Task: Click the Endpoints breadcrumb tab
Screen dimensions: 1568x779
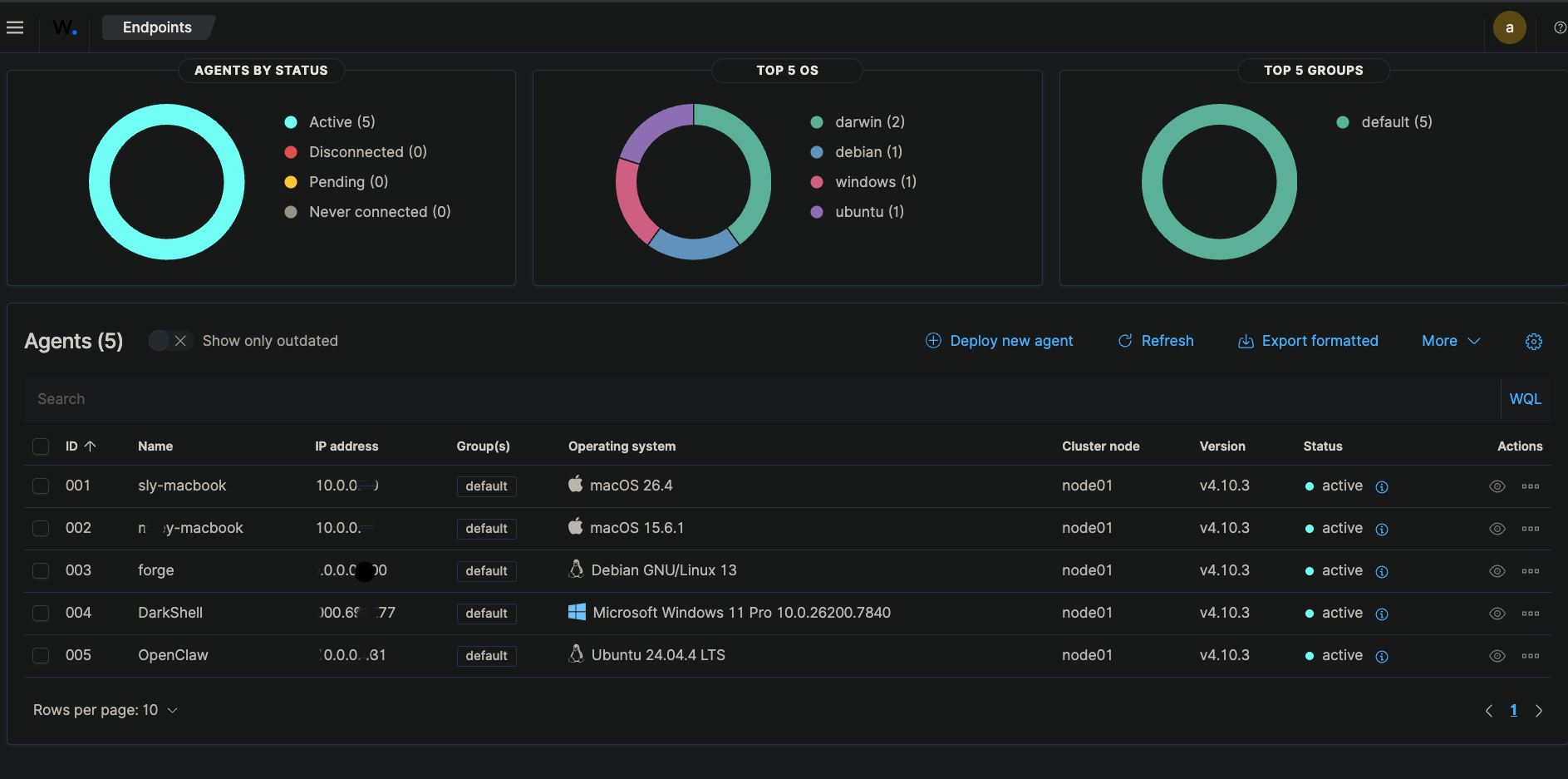Action: 157,27
